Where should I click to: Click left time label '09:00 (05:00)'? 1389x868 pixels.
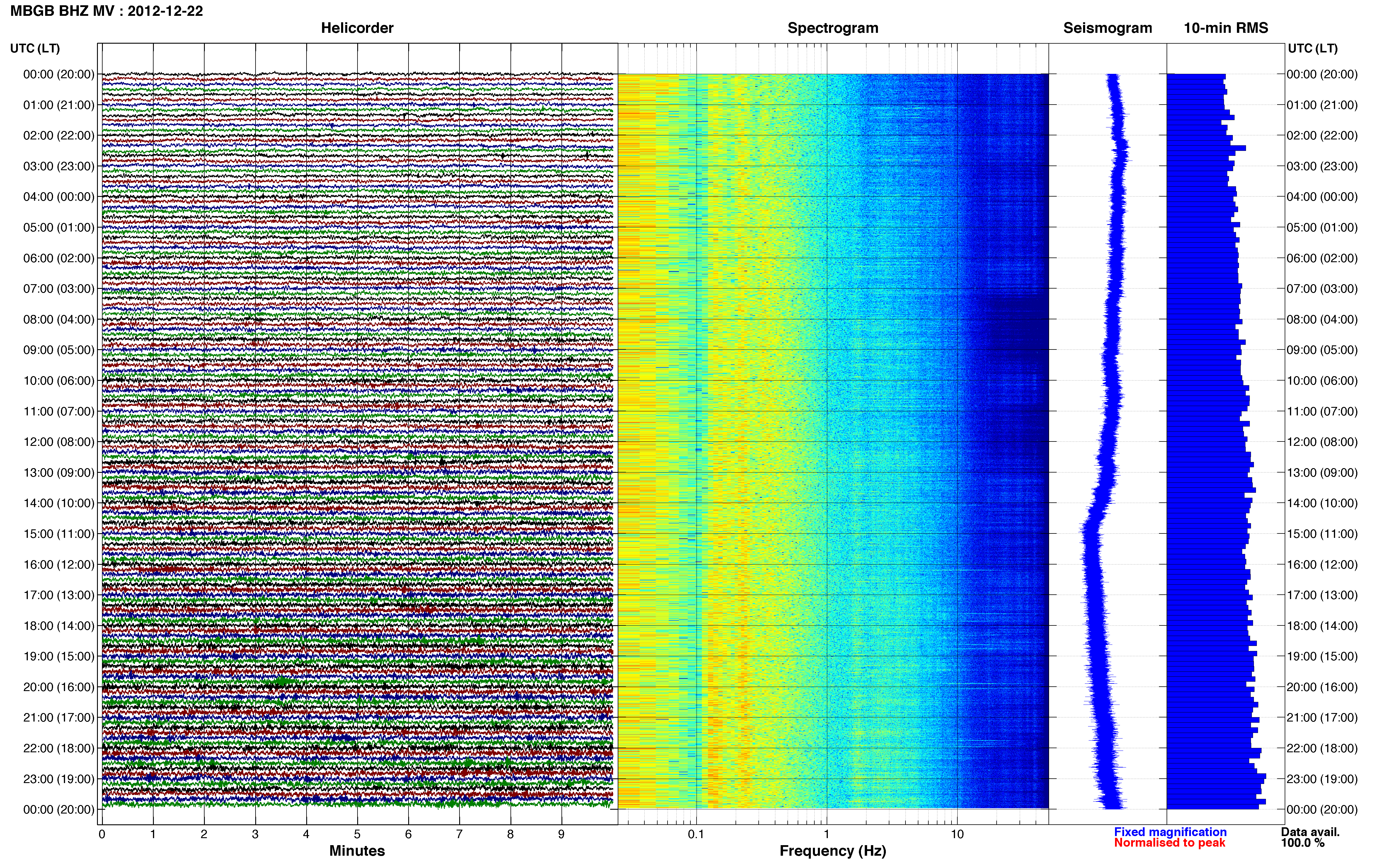pos(59,350)
